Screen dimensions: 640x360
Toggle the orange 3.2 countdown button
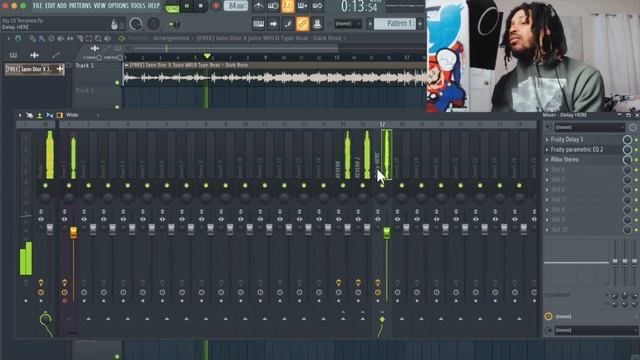pos(288,6)
